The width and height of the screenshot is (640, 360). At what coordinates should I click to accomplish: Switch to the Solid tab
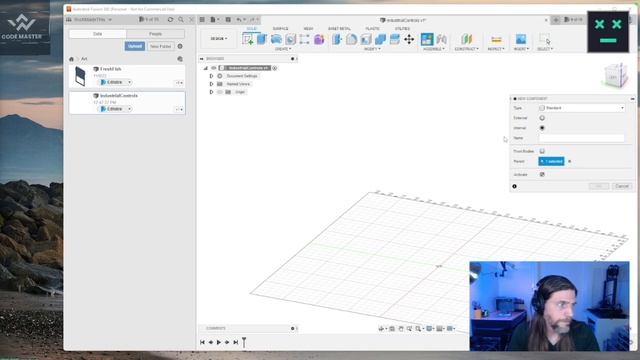251,29
